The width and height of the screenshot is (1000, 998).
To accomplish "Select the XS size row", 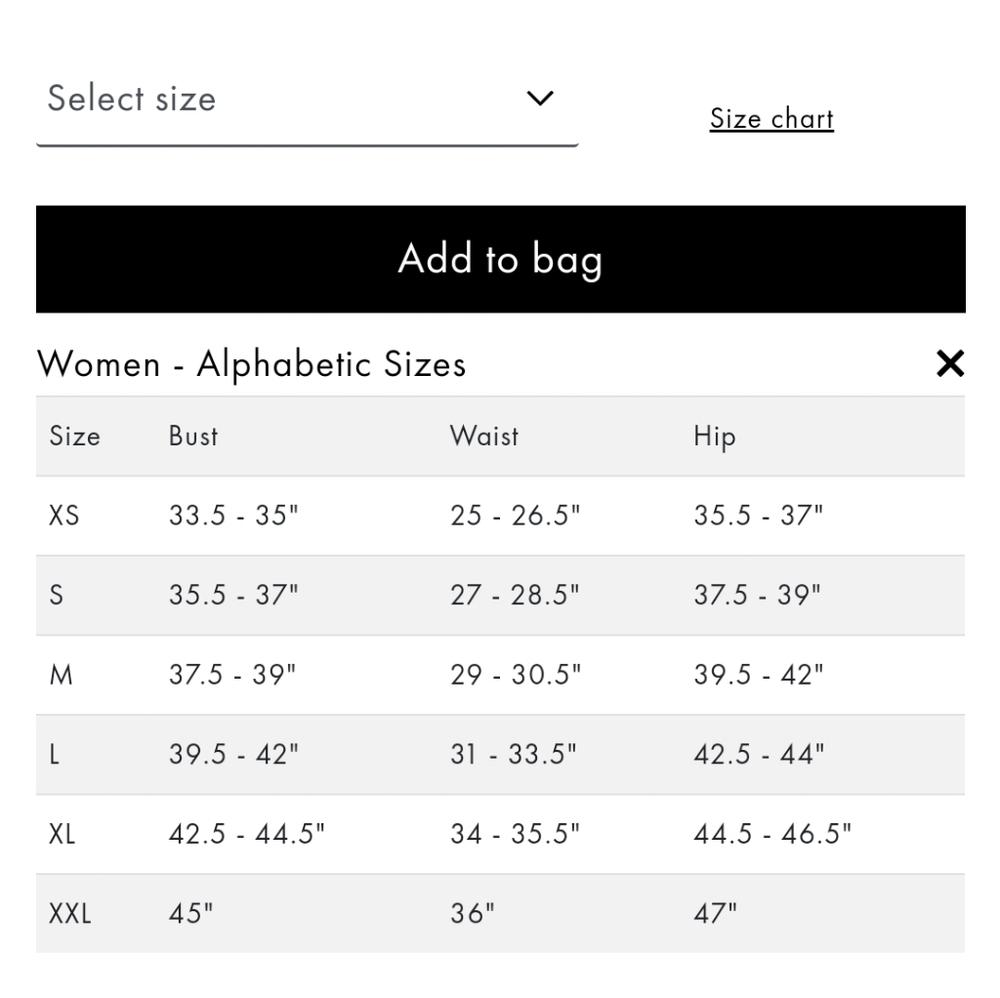I will (x=501, y=515).
